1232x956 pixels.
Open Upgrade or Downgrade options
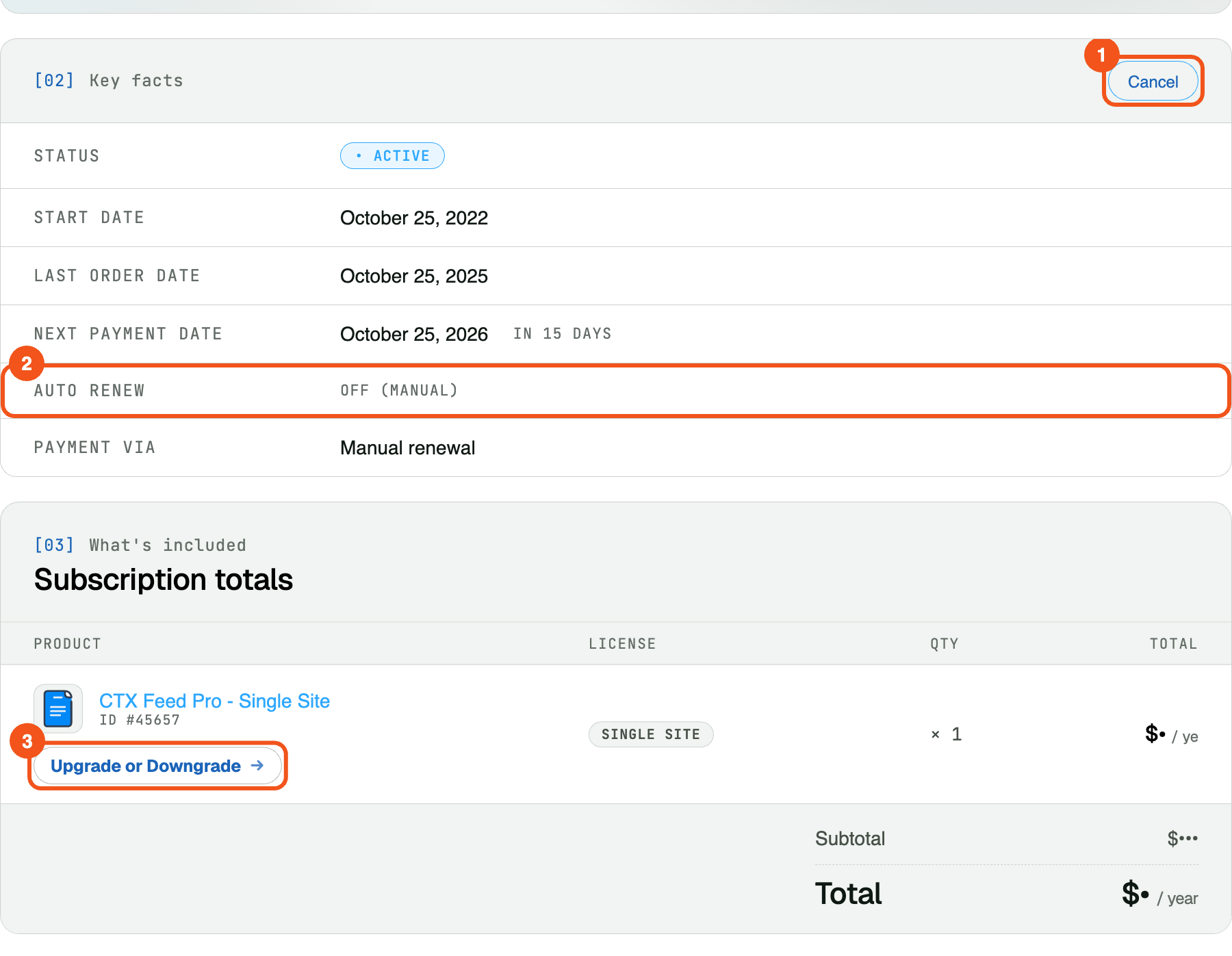tap(157, 766)
